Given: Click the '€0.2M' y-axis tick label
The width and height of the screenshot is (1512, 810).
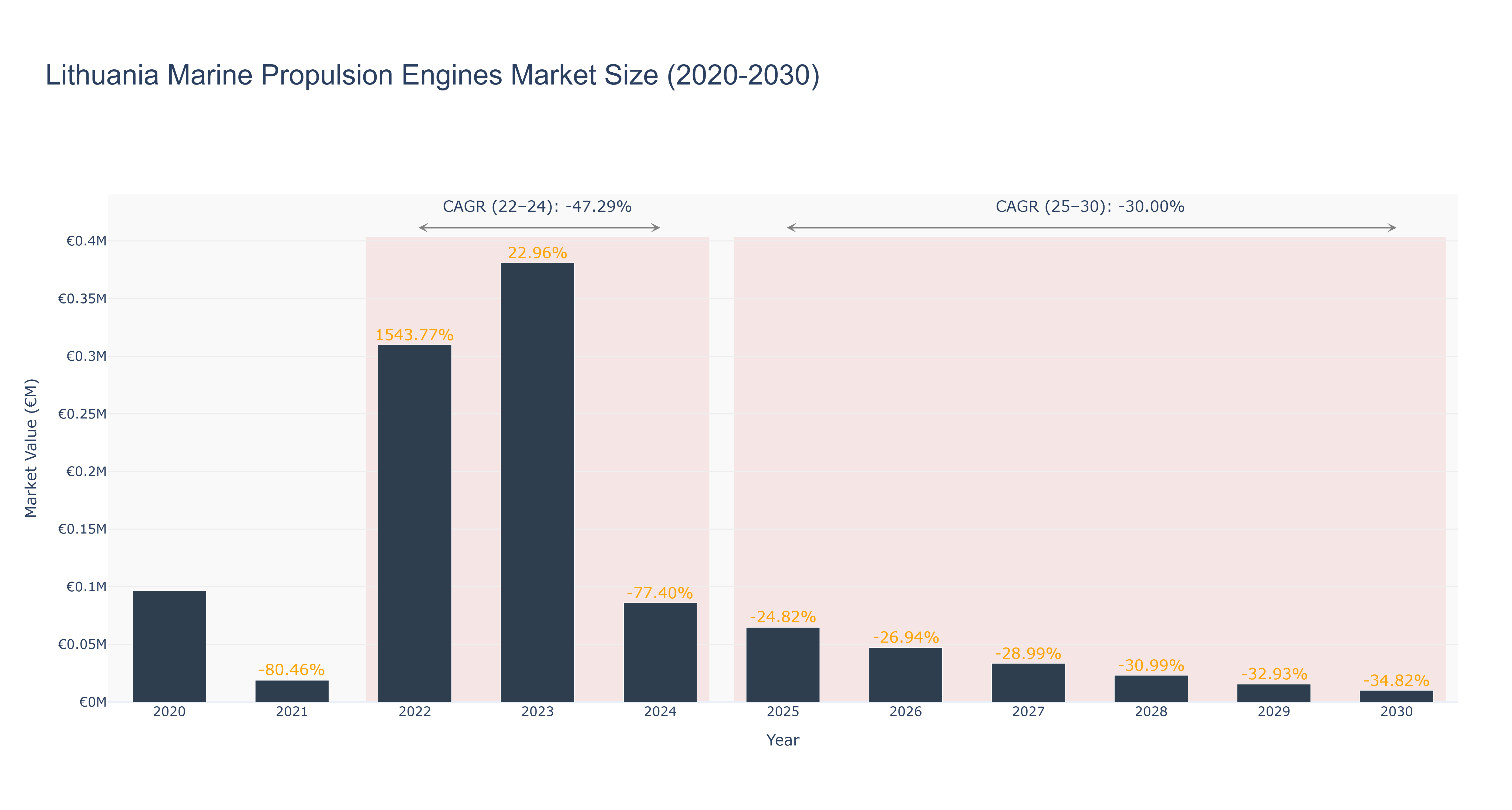Looking at the screenshot, I should coord(86,471).
